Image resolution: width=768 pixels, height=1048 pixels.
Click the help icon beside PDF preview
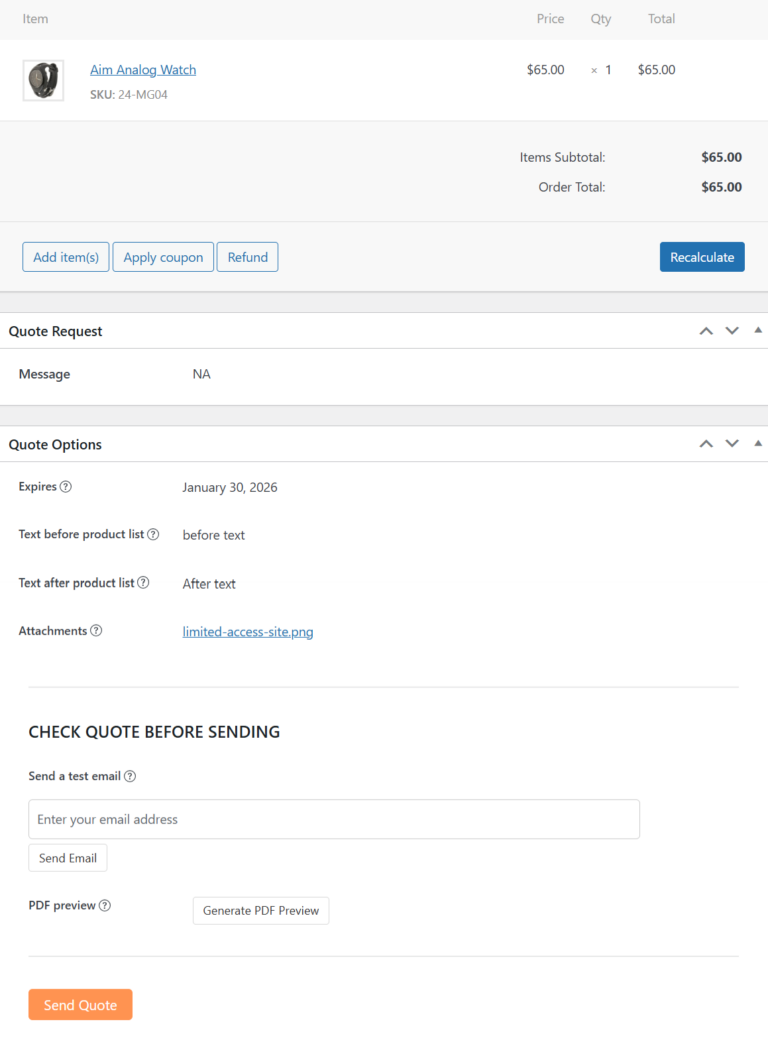click(105, 905)
